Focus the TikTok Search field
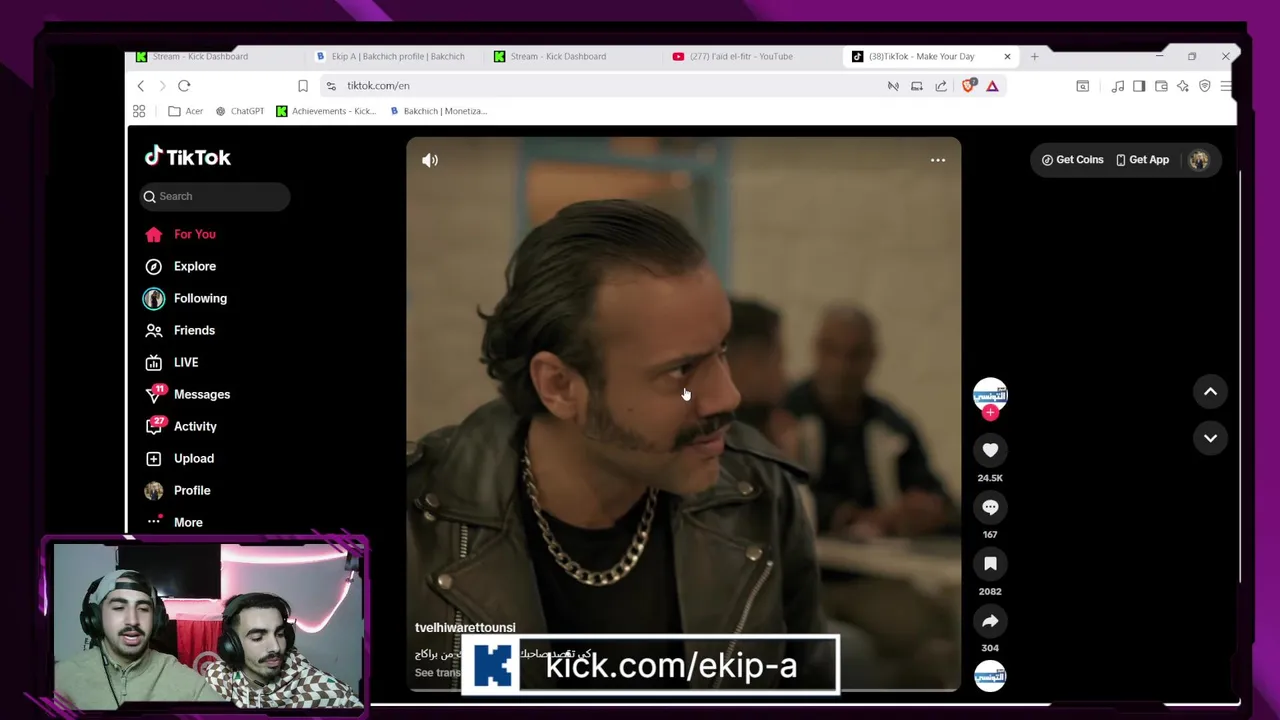This screenshot has height=720, width=1280. 215,196
